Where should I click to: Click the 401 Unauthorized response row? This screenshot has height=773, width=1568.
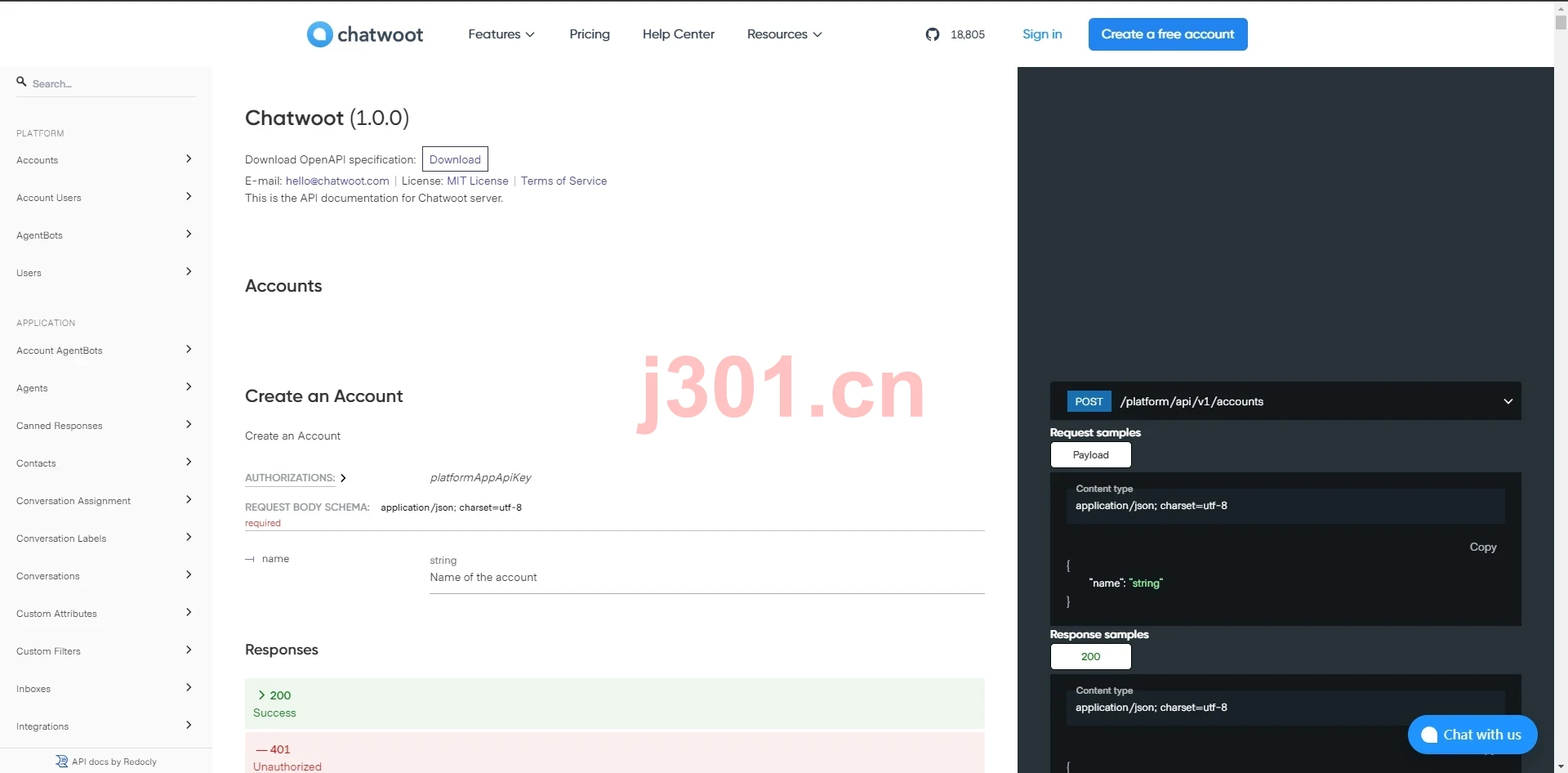tap(614, 753)
